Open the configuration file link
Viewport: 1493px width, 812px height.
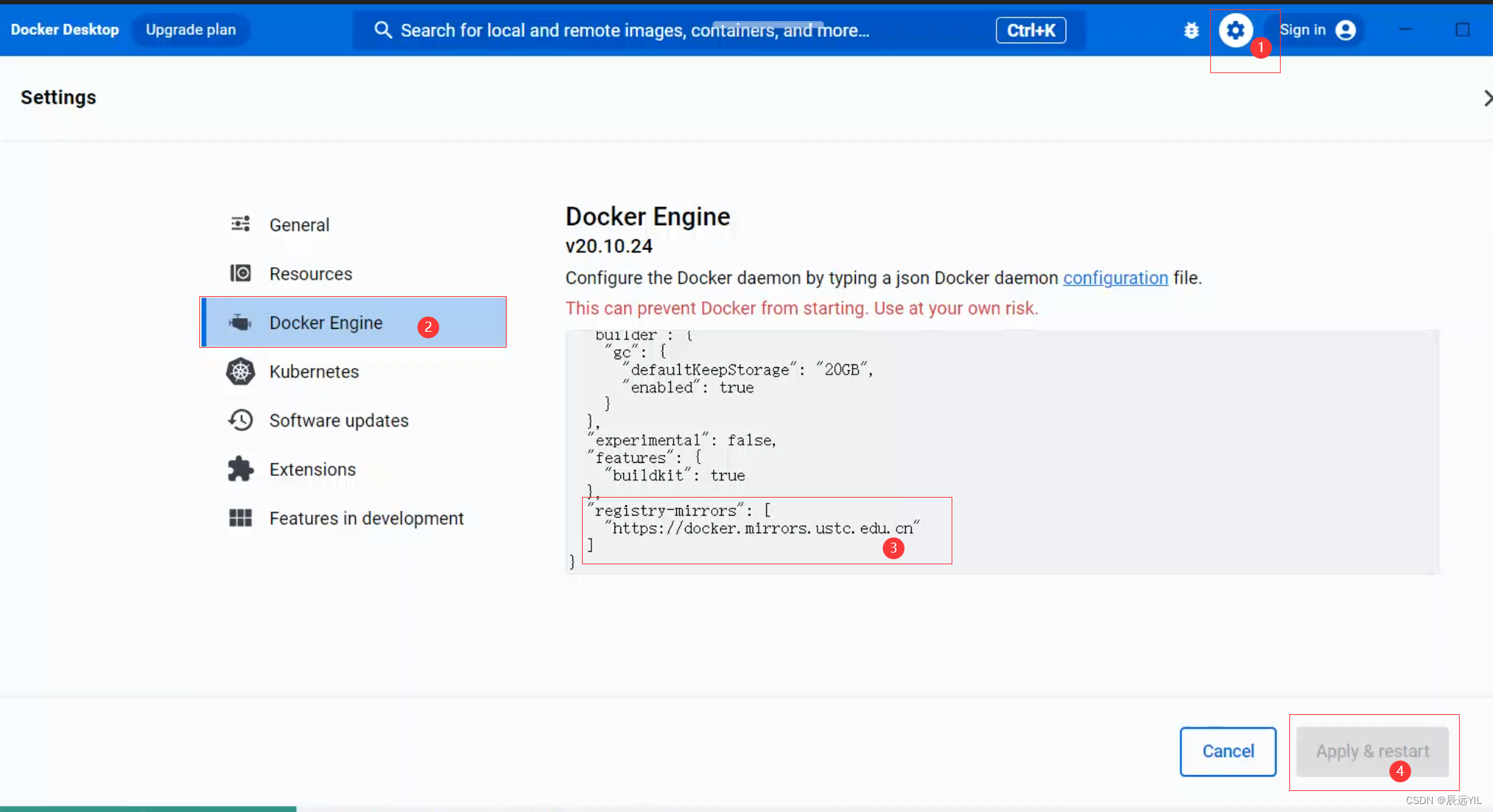tap(1115, 277)
